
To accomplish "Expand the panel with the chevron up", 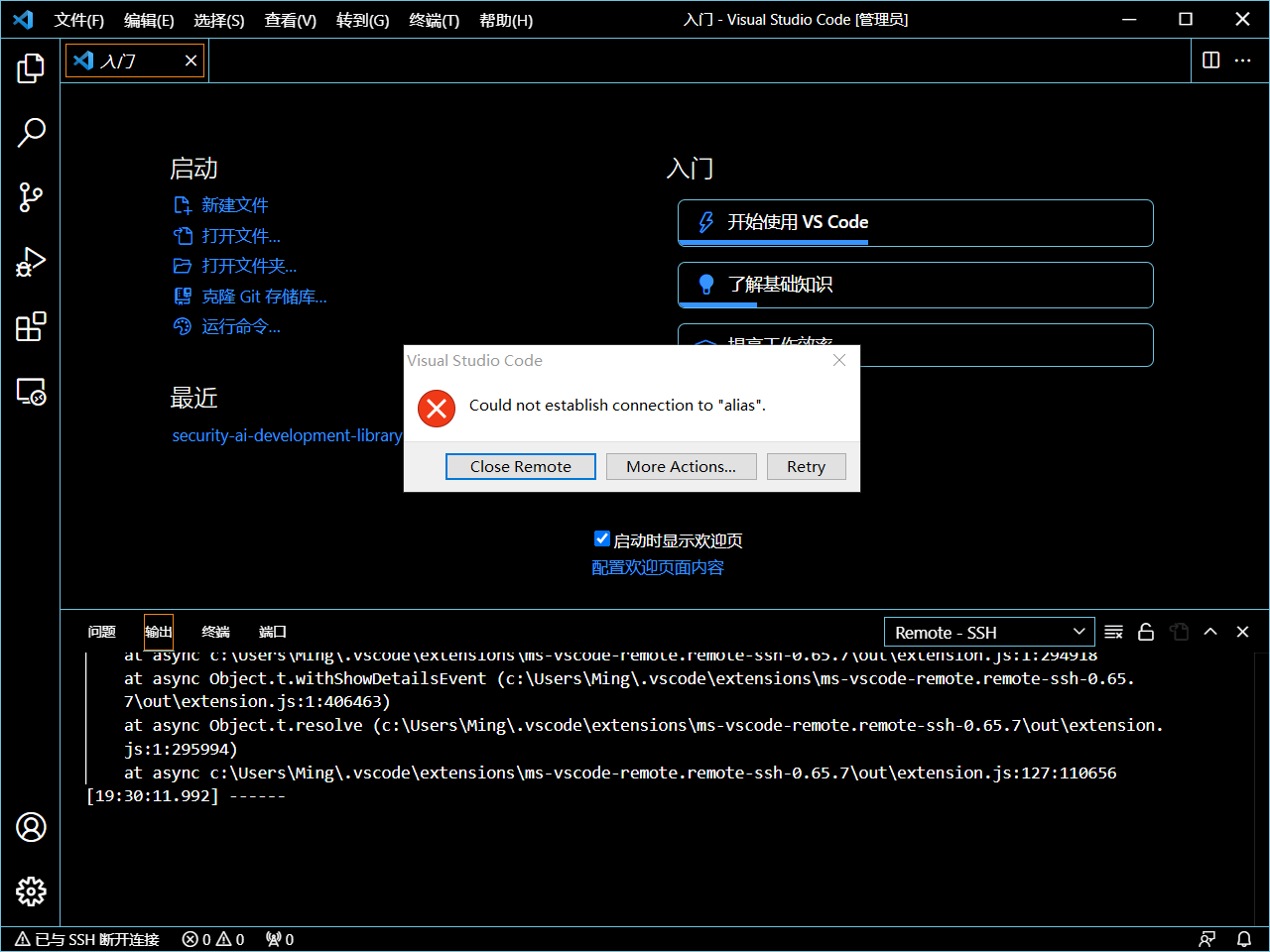I will tap(1210, 632).
